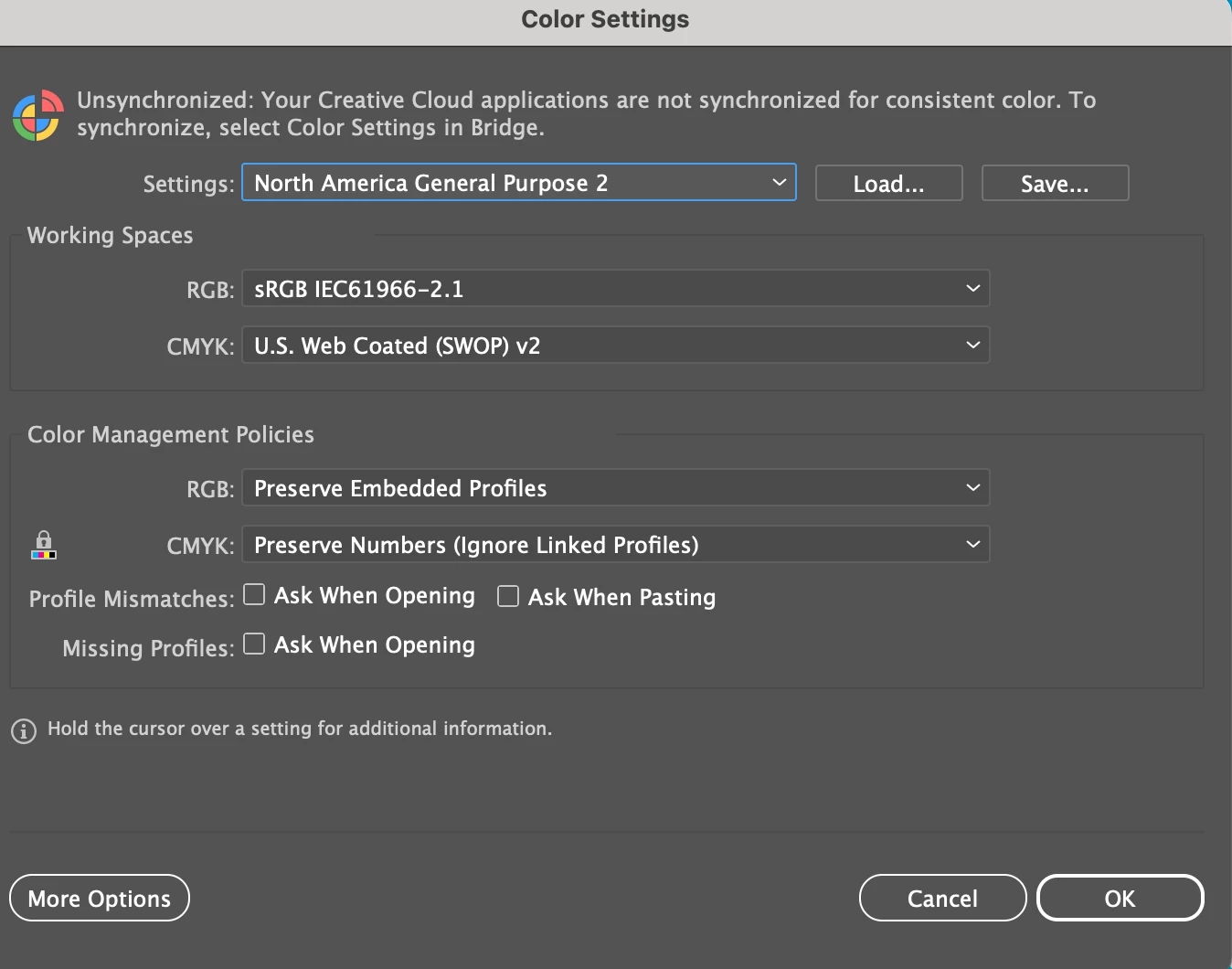Click the More Options button
This screenshot has width=1232, height=969.
[x=100, y=899]
